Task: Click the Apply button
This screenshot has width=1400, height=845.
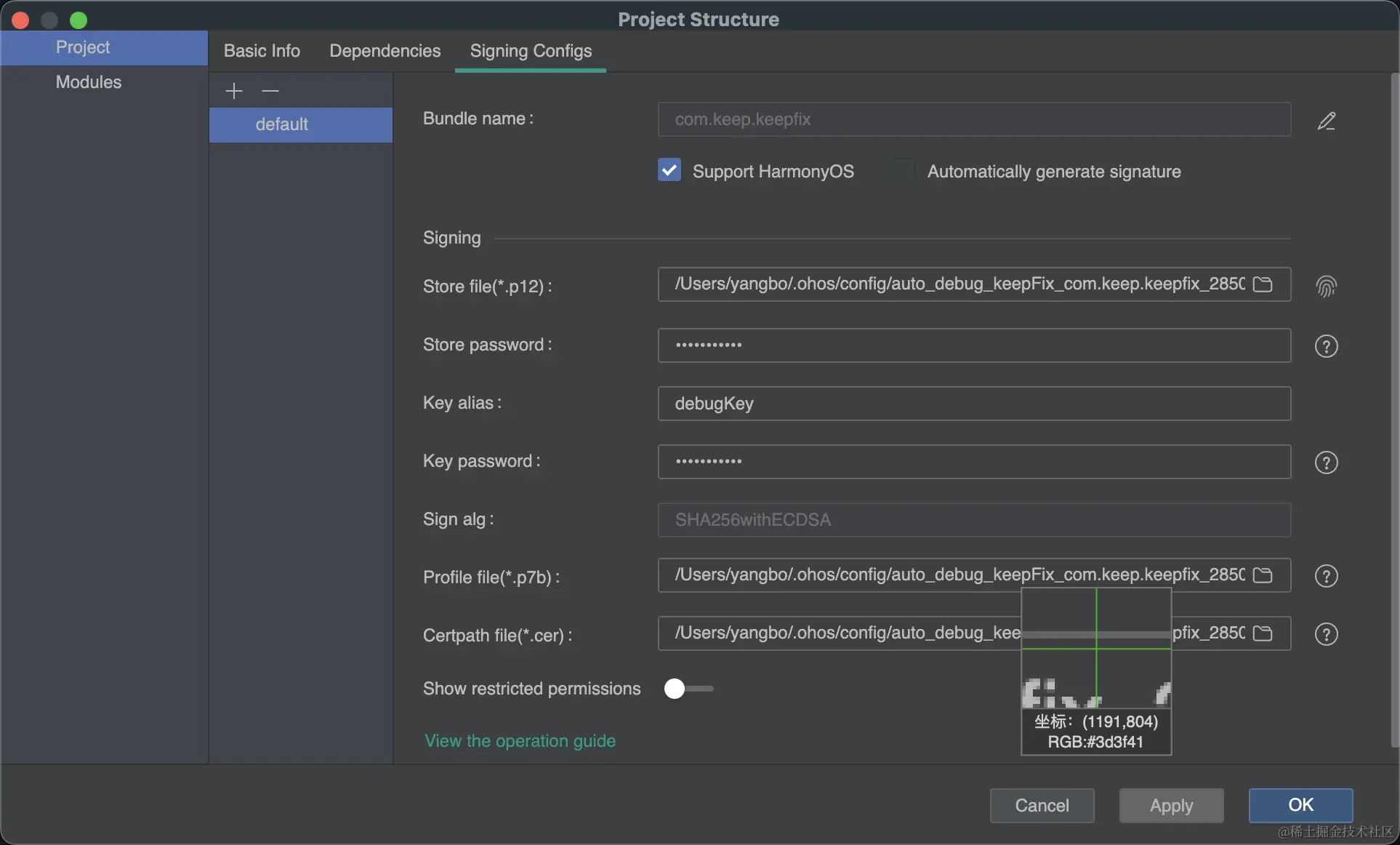Action: point(1171,806)
